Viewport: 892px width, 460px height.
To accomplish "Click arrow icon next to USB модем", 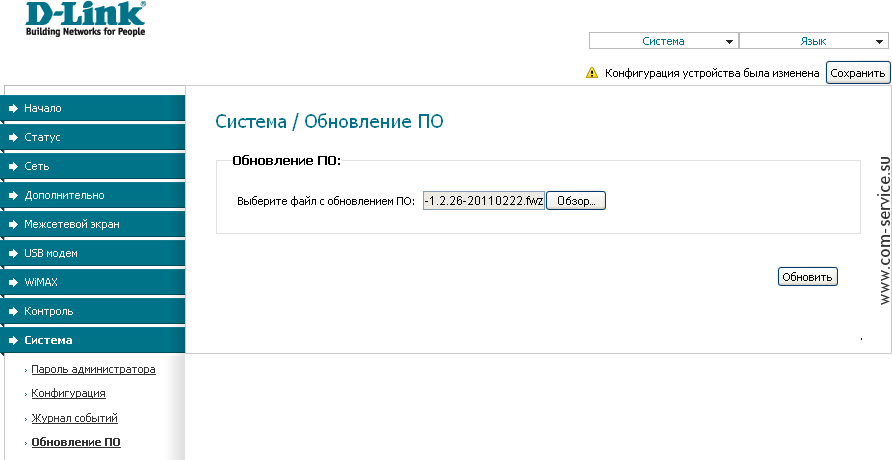I will [14, 253].
